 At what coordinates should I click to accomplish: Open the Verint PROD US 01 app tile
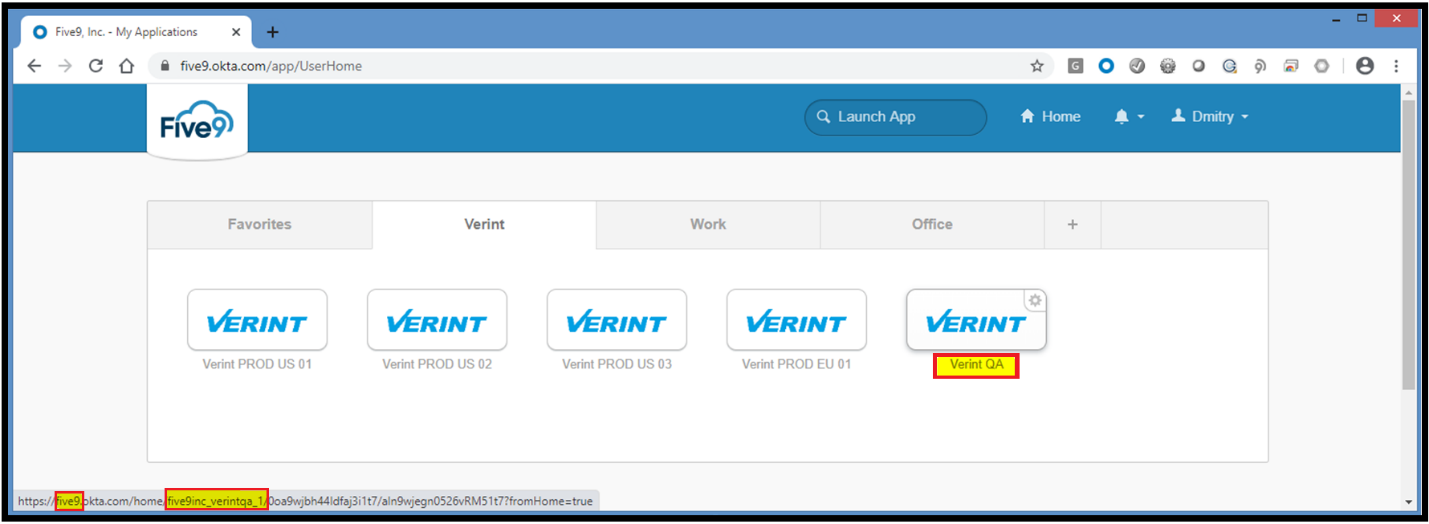pos(257,320)
